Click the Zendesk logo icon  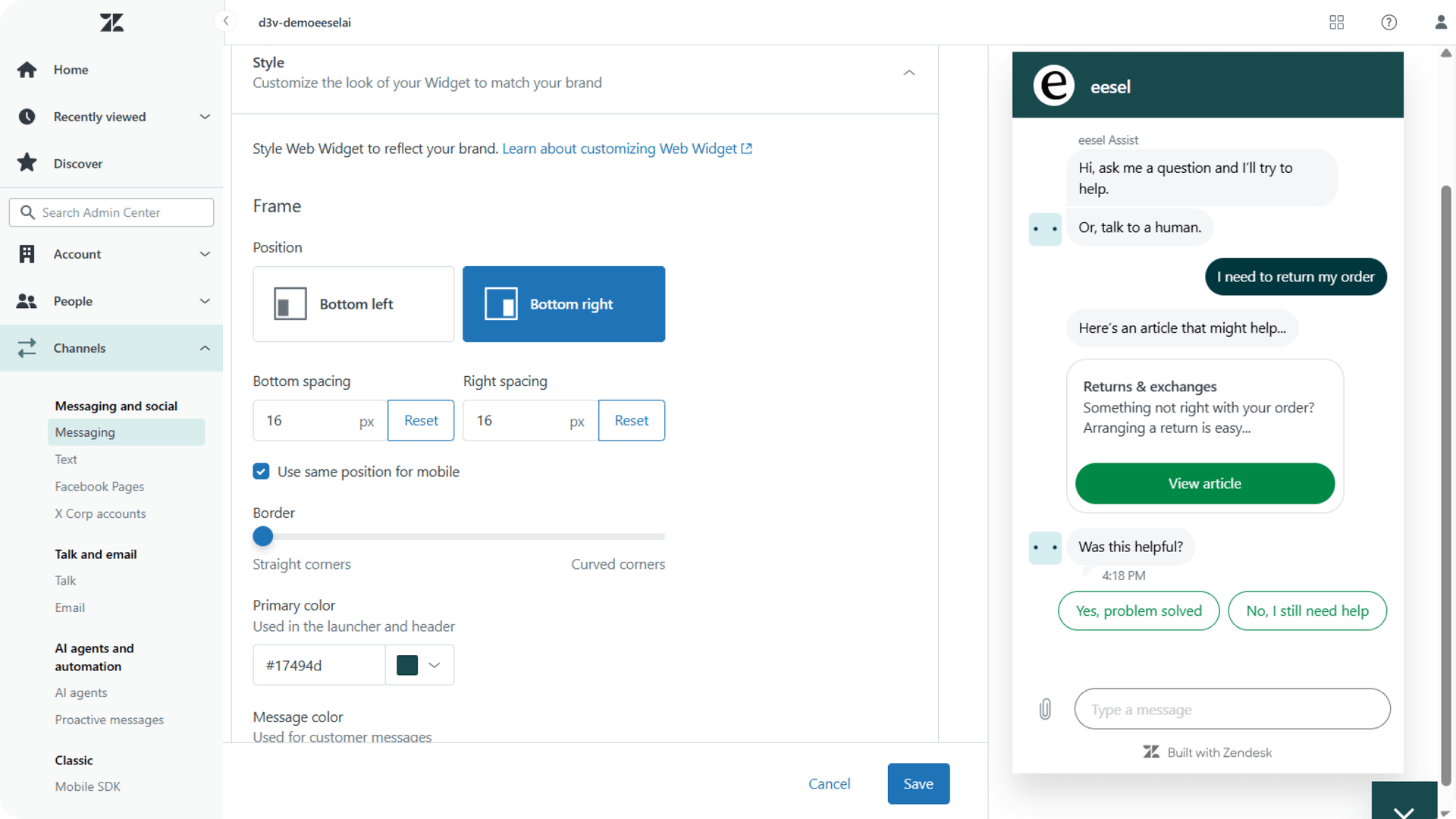[111, 22]
